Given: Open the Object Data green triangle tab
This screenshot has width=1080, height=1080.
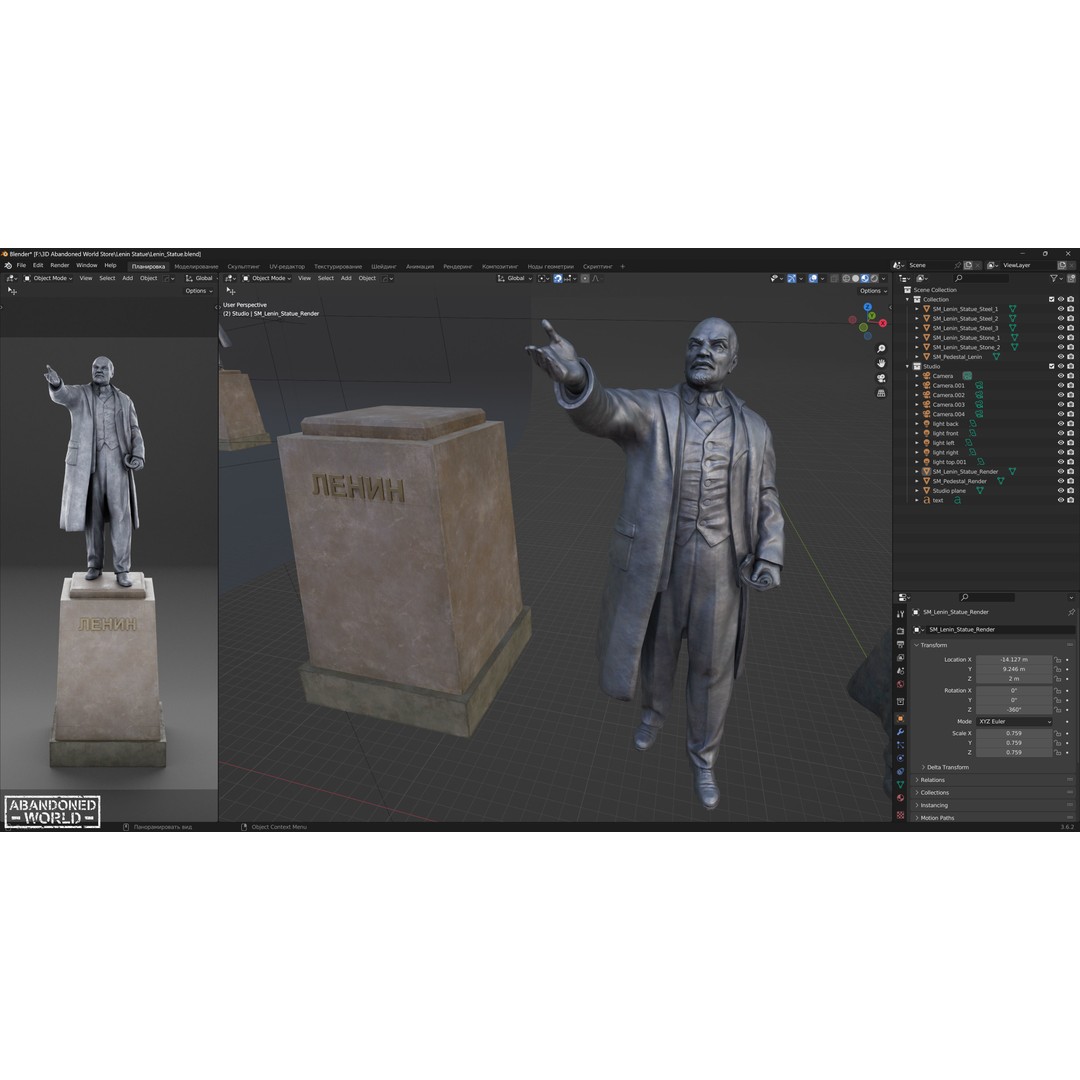Looking at the screenshot, I should (x=900, y=785).
